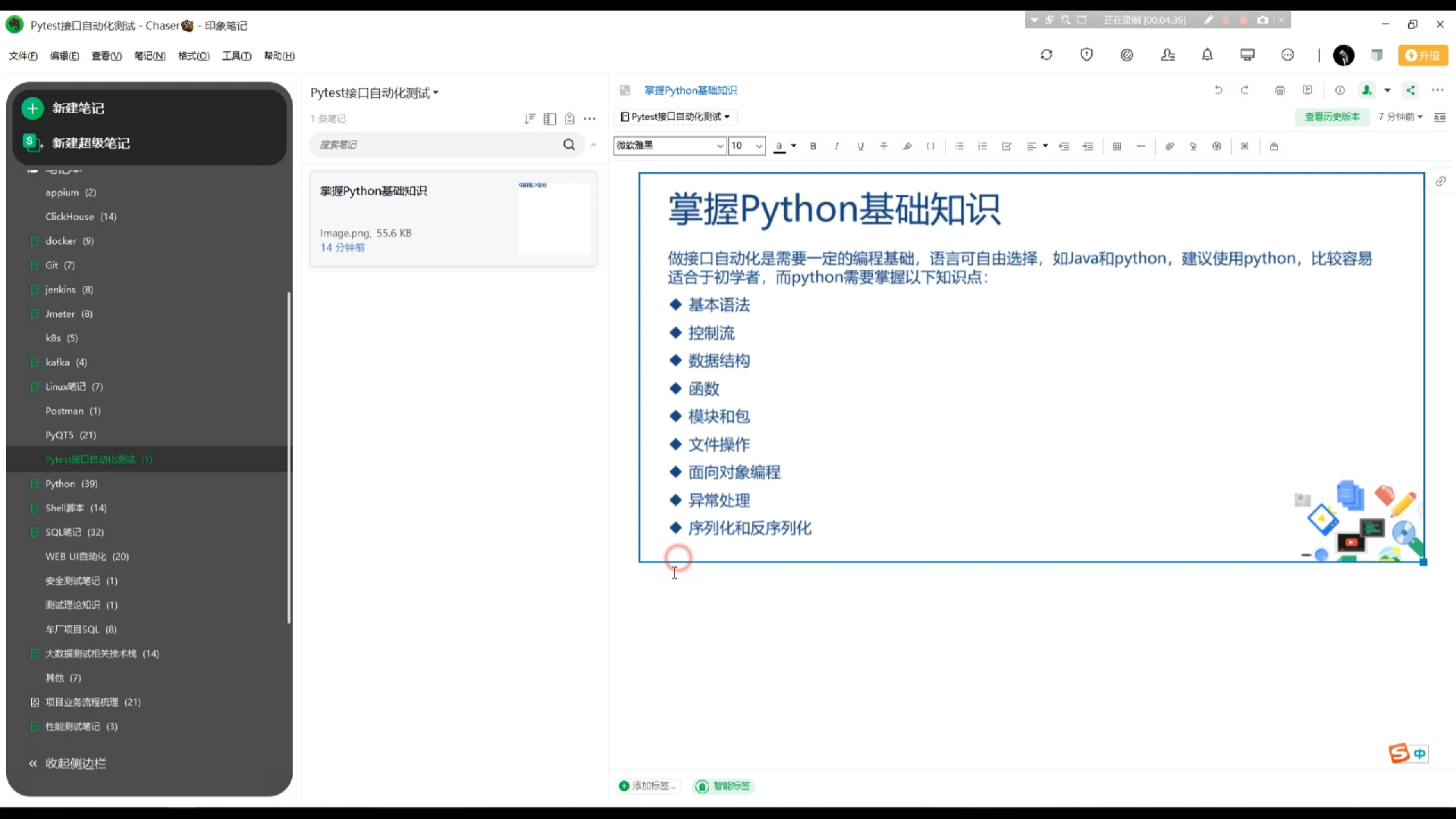Change the note list view layout

pyautogui.click(x=550, y=118)
